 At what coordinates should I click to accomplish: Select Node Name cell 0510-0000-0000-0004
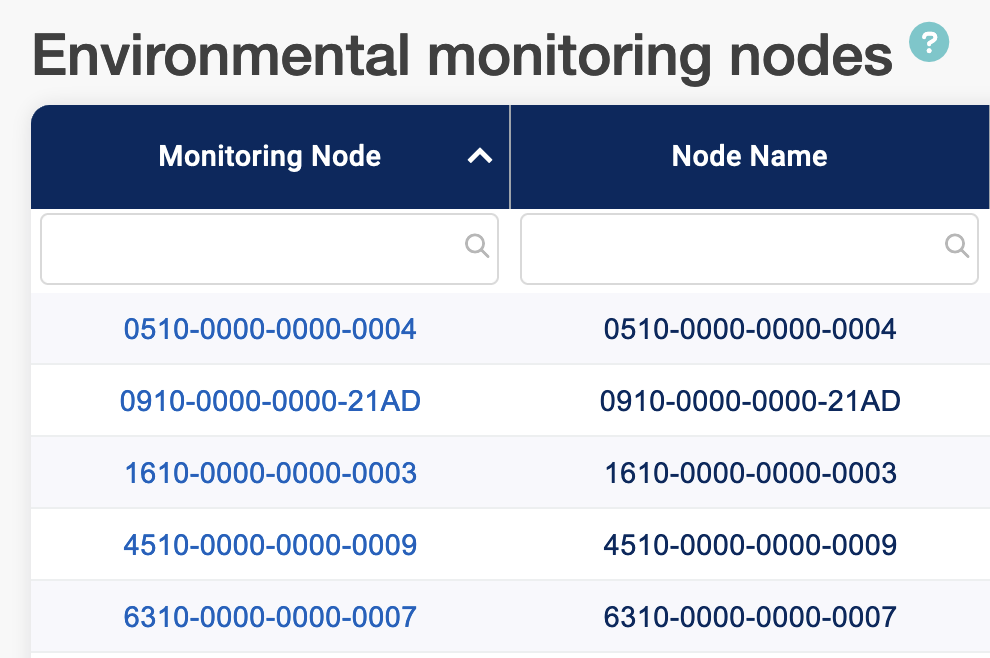[750, 329]
